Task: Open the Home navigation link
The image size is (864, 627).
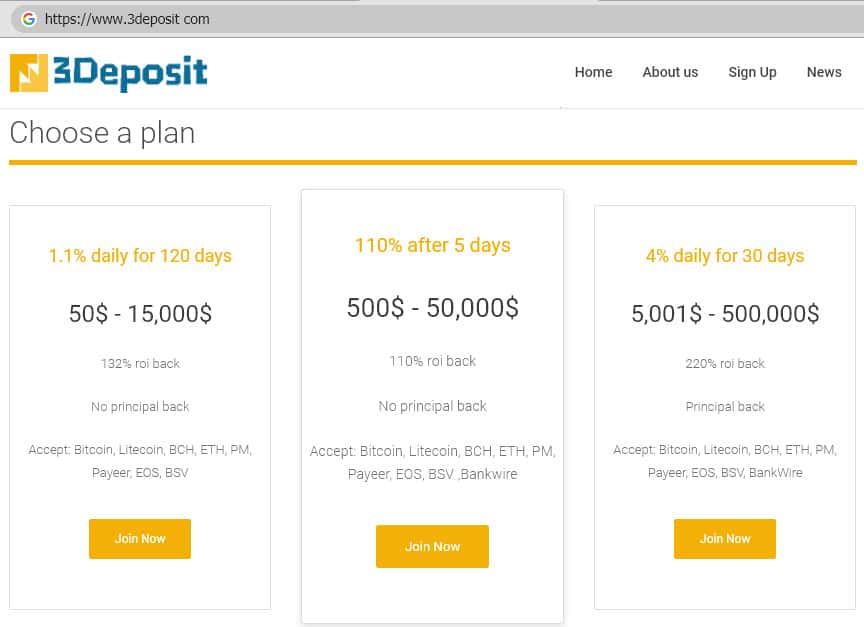Action: (x=593, y=72)
